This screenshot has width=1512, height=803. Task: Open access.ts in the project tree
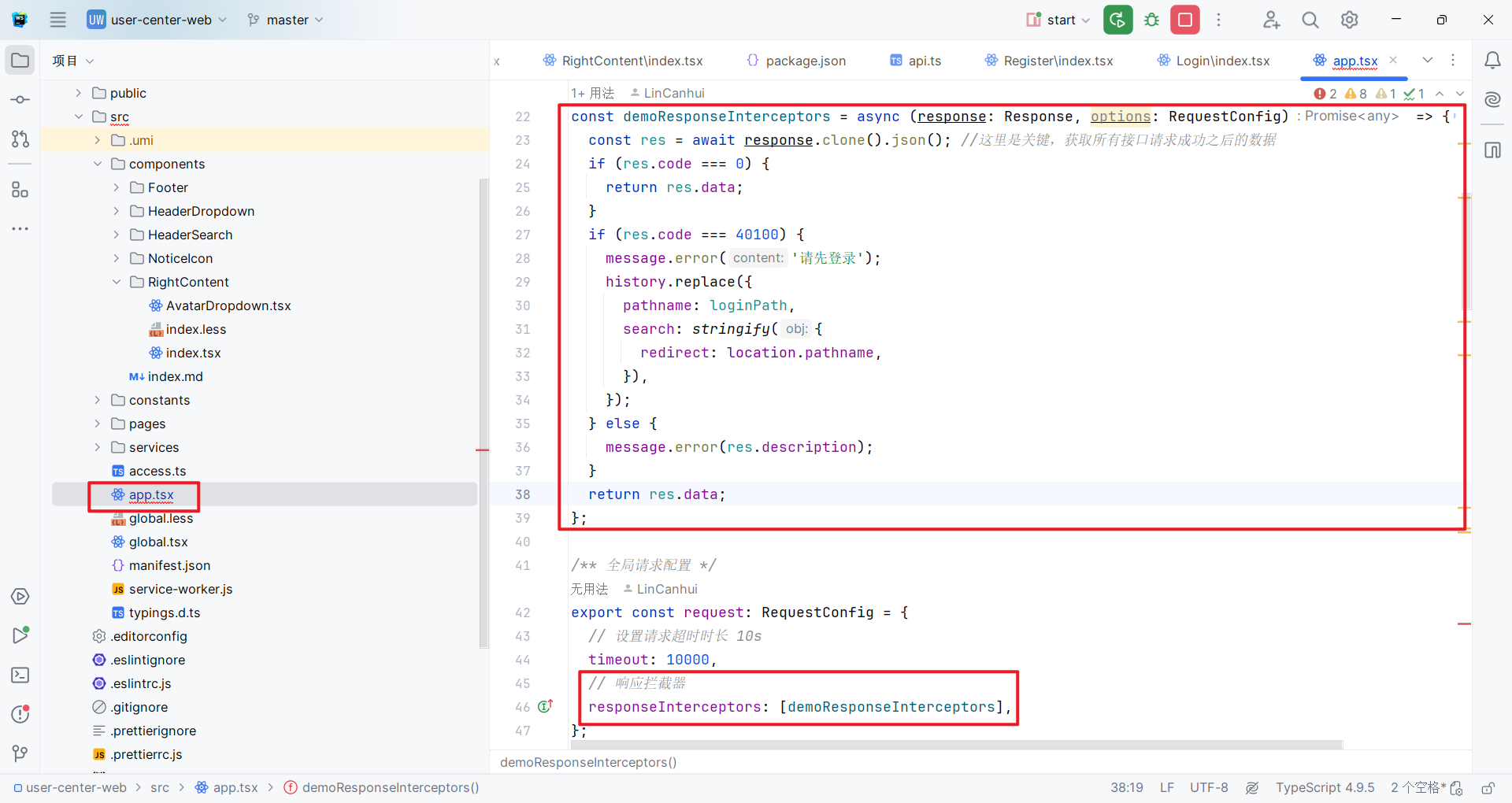[157, 471]
